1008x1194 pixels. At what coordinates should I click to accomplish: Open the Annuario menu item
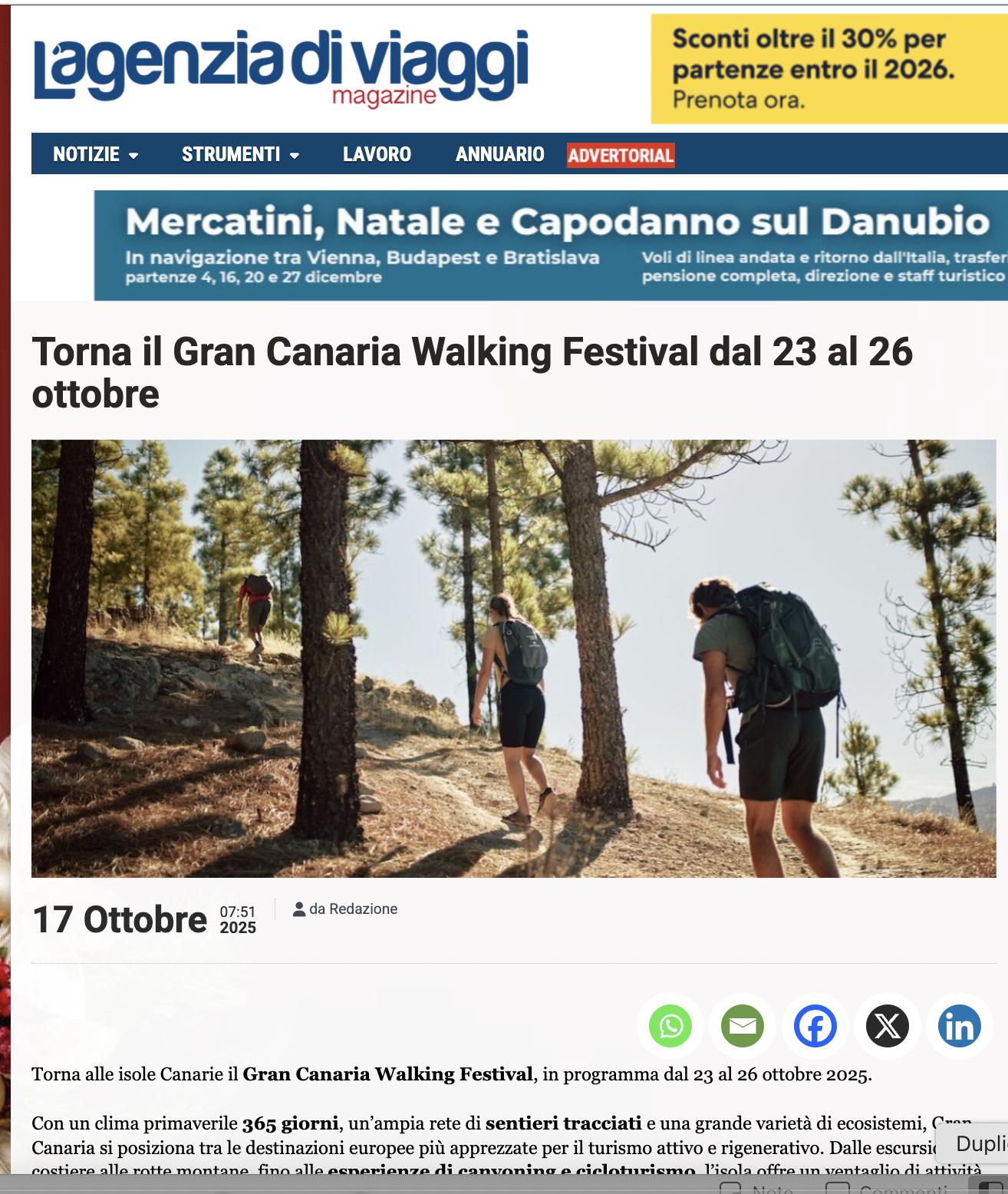(500, 154)
